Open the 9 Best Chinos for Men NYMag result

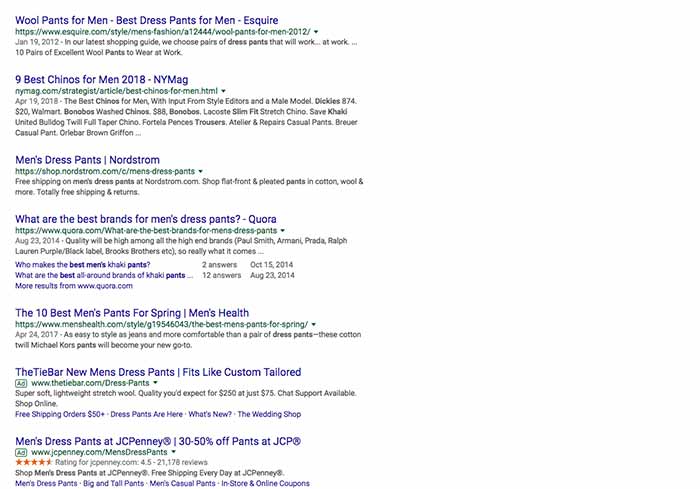pos(101,79)
